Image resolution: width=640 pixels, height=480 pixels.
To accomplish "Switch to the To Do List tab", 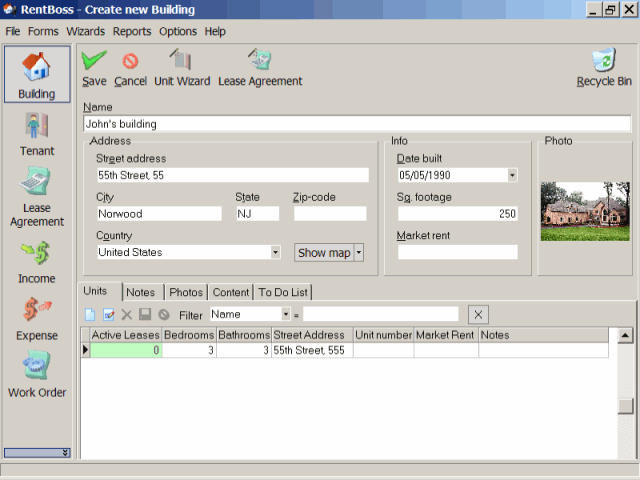I will pos(283,292).
